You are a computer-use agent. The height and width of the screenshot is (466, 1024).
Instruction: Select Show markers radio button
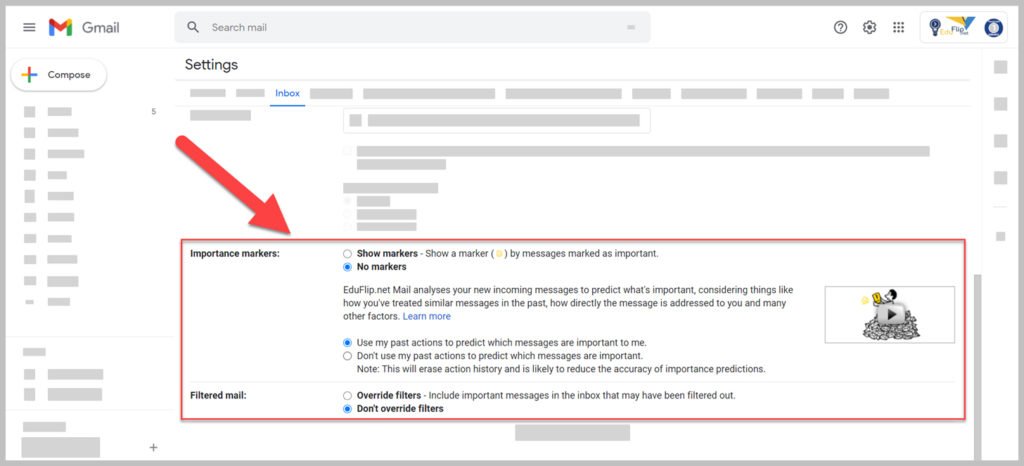point(347,254)
